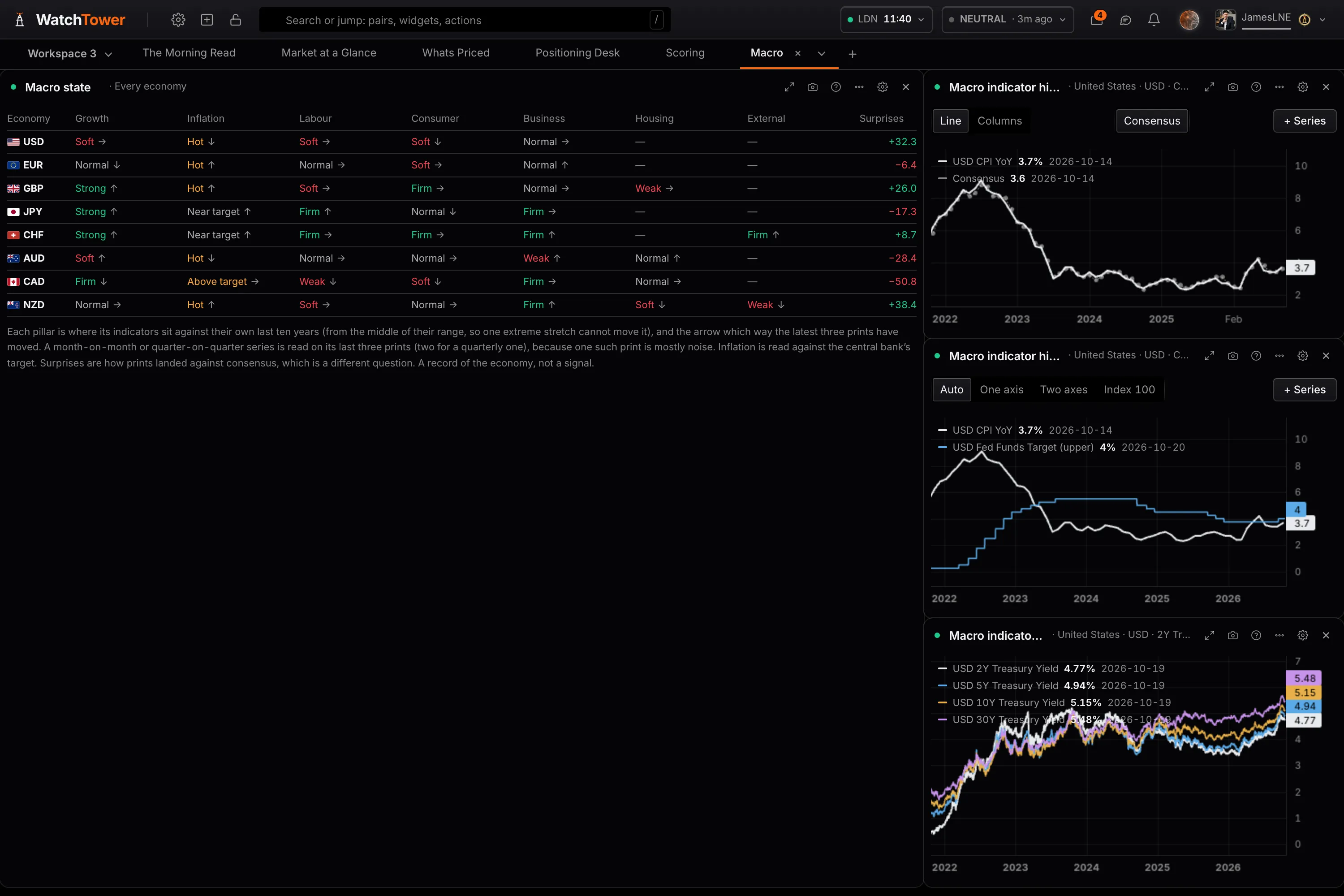Expand the Macro state widget to fullscreen
Viewport: 1344px width, 896px height.
click(x=789, y=87)
